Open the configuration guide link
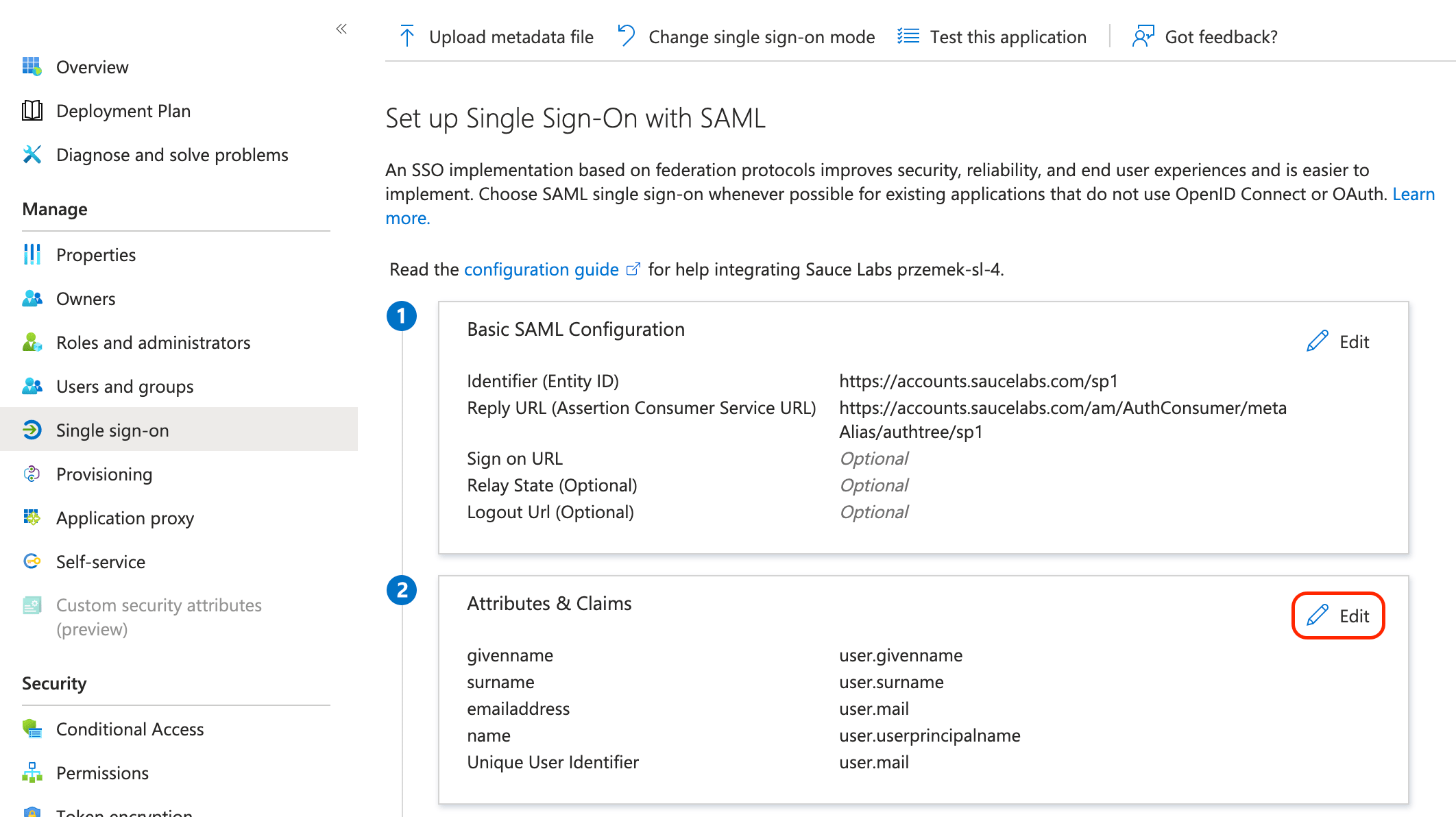 click(x=541, y=269)
